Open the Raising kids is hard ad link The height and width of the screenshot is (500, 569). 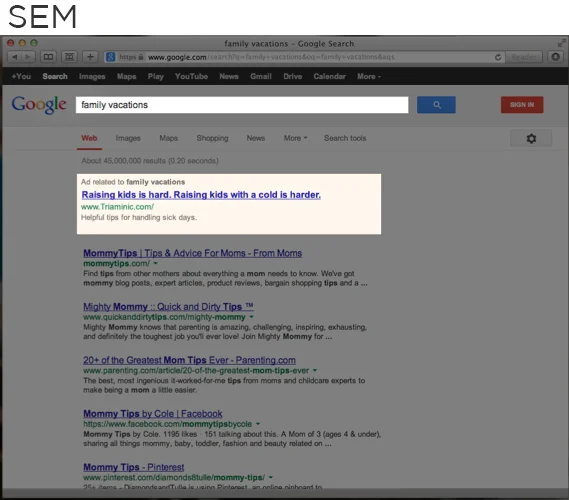[x=201, y=195]
